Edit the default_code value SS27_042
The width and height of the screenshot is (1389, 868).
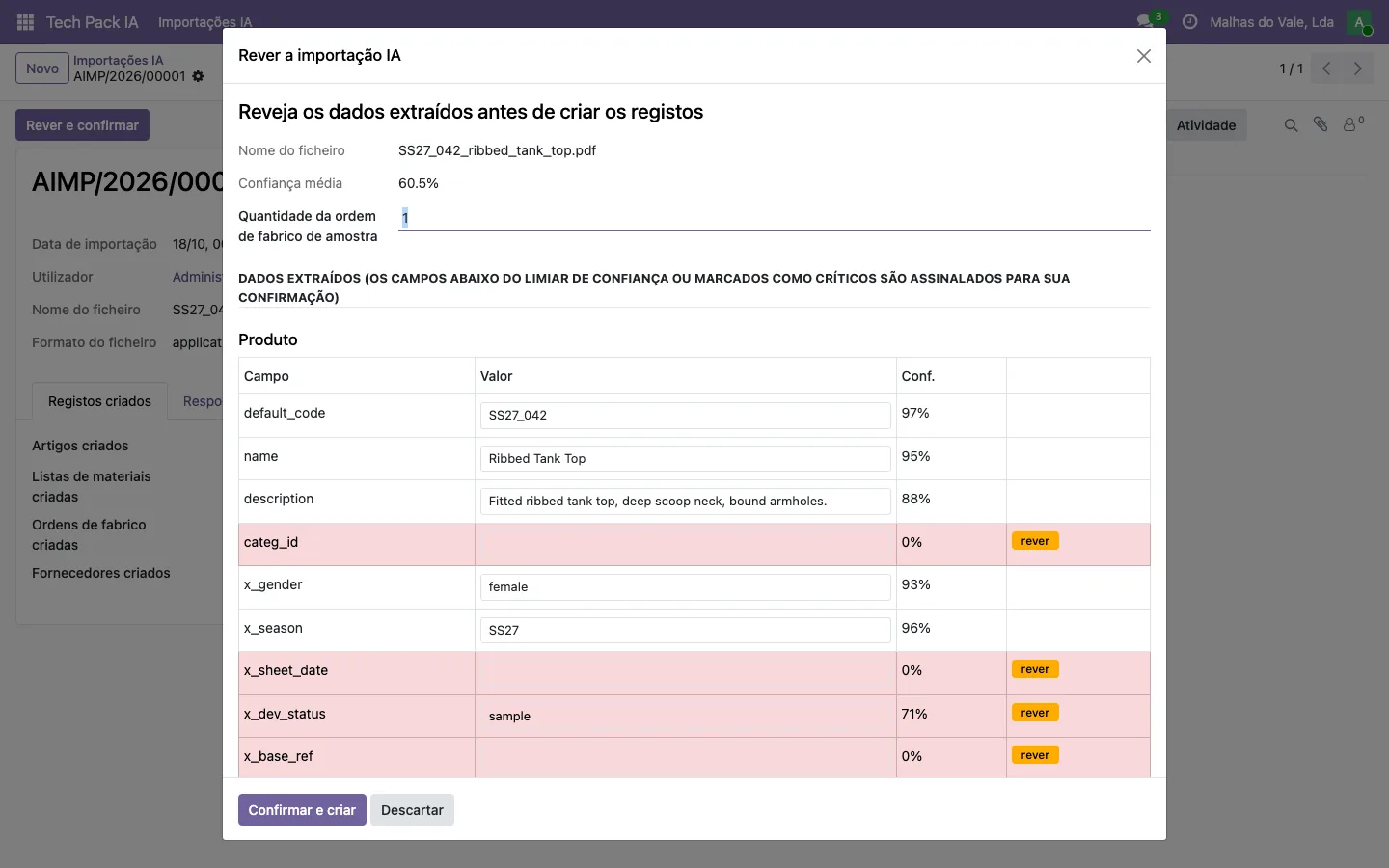click(685, 416)
